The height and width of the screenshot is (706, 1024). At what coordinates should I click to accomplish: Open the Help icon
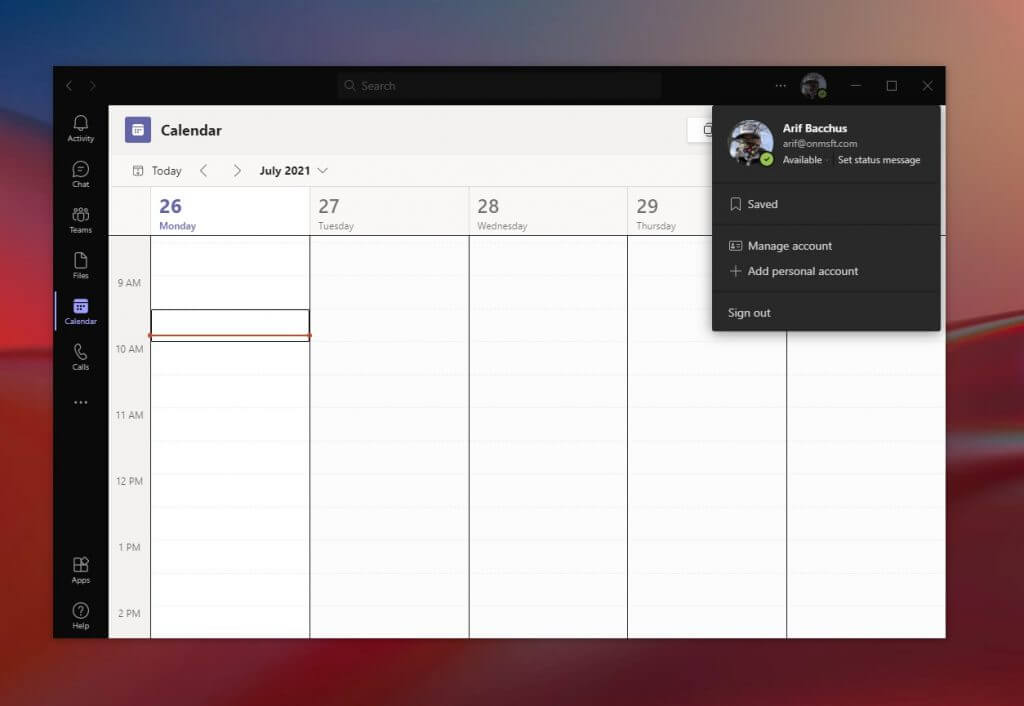coord(80,616)
